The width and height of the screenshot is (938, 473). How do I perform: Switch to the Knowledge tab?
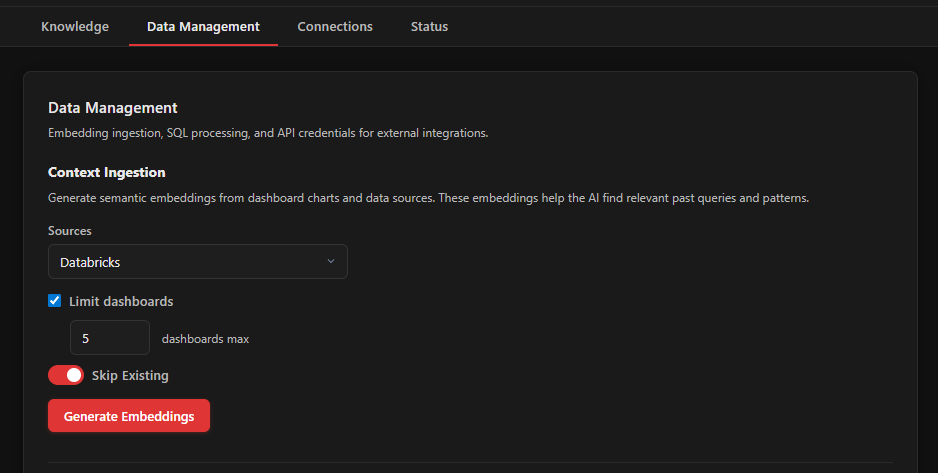pos(75,26)
